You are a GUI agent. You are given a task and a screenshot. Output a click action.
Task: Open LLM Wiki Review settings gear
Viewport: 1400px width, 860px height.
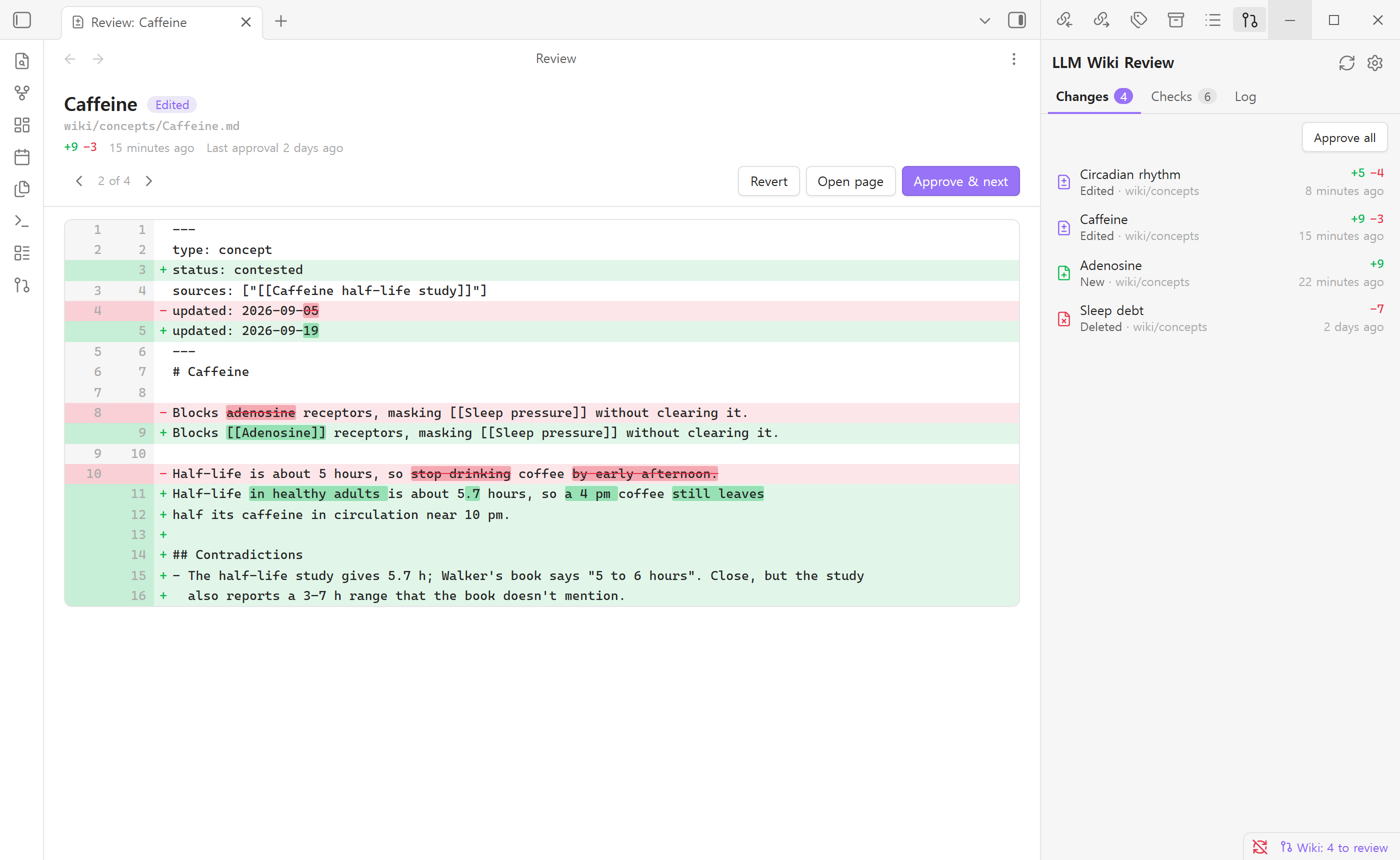1375,62
